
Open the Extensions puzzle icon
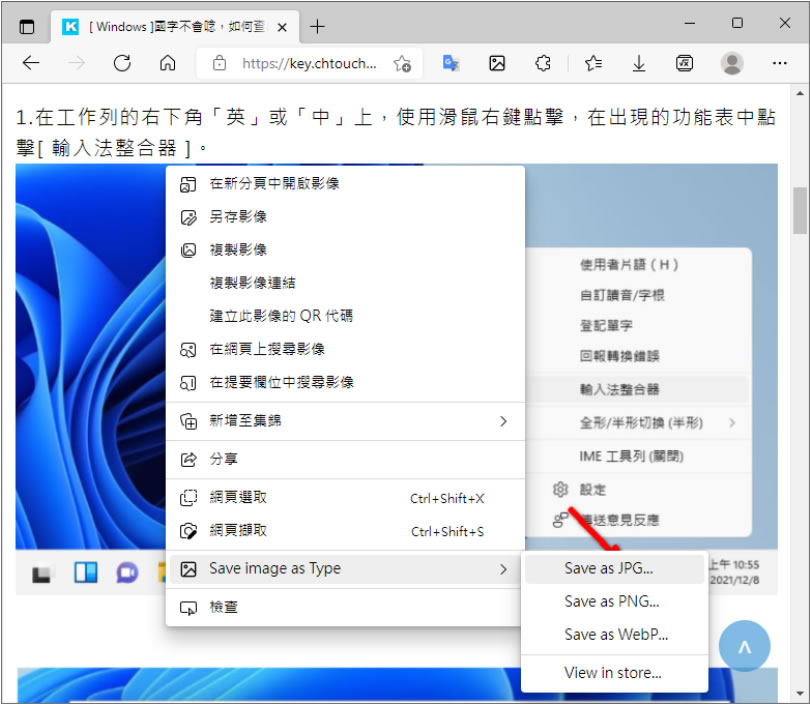pyautogui.click(x=543, y=64)
